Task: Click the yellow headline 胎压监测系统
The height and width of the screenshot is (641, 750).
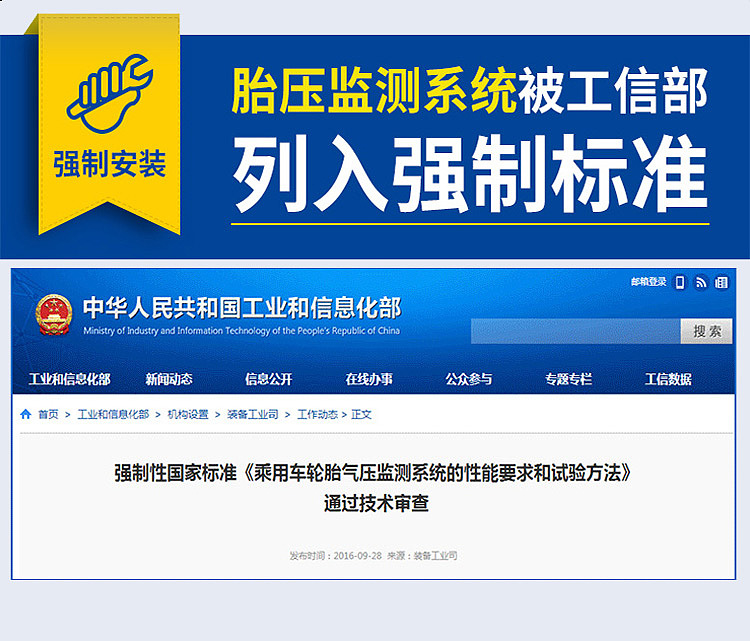Action: click(375, 90)
